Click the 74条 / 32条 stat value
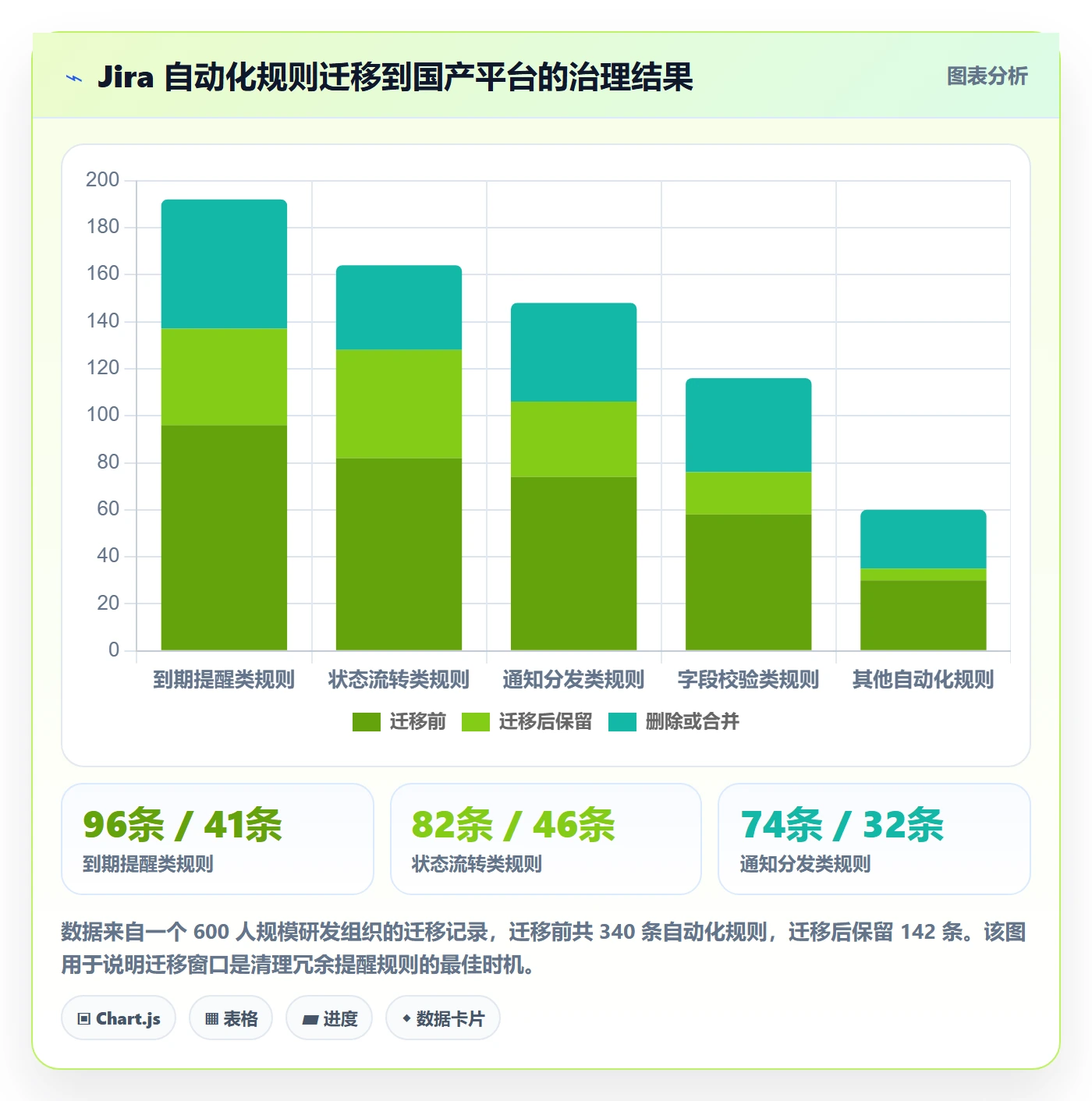1092x1101 pixels. pos(842,825)
